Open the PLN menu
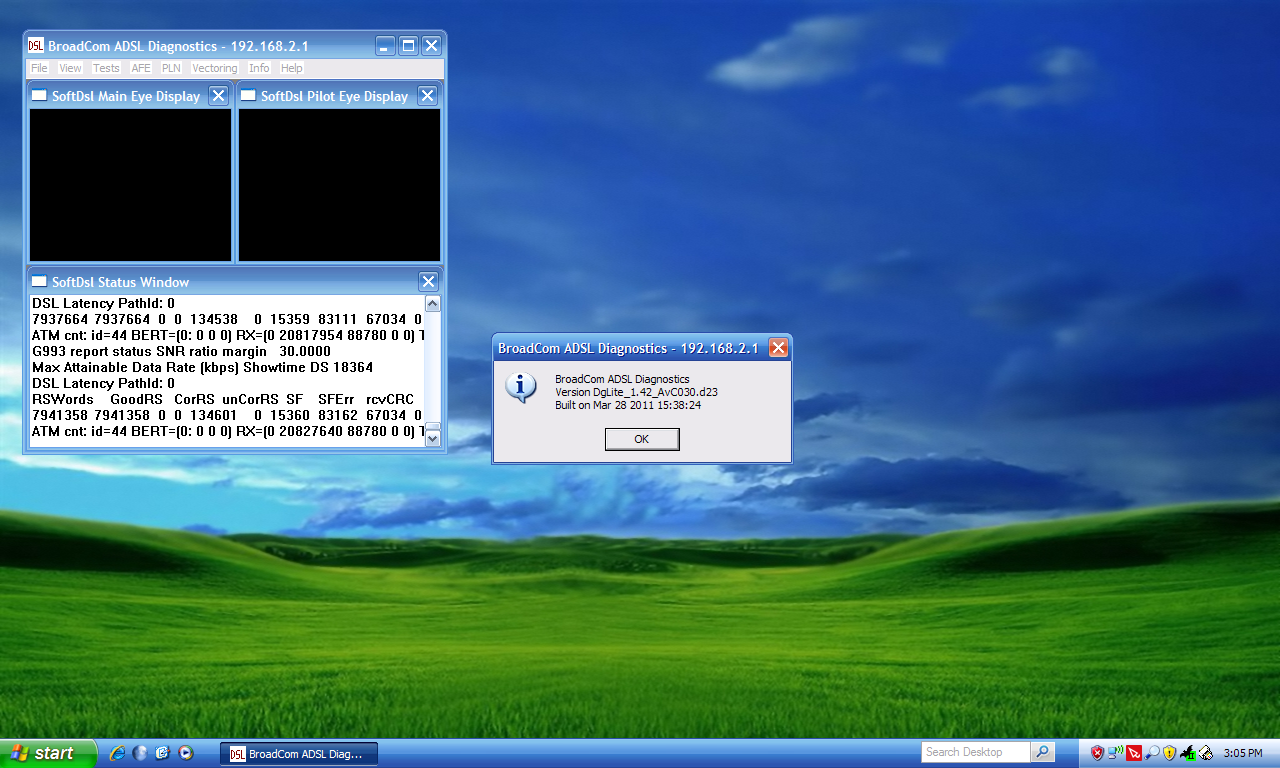1280x768 pixels. coord(171,68)
